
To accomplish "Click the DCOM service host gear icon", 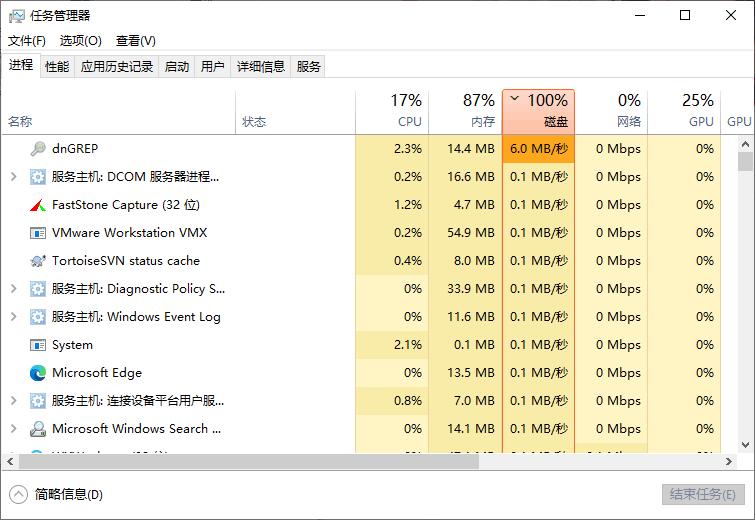I will [38, 177].
